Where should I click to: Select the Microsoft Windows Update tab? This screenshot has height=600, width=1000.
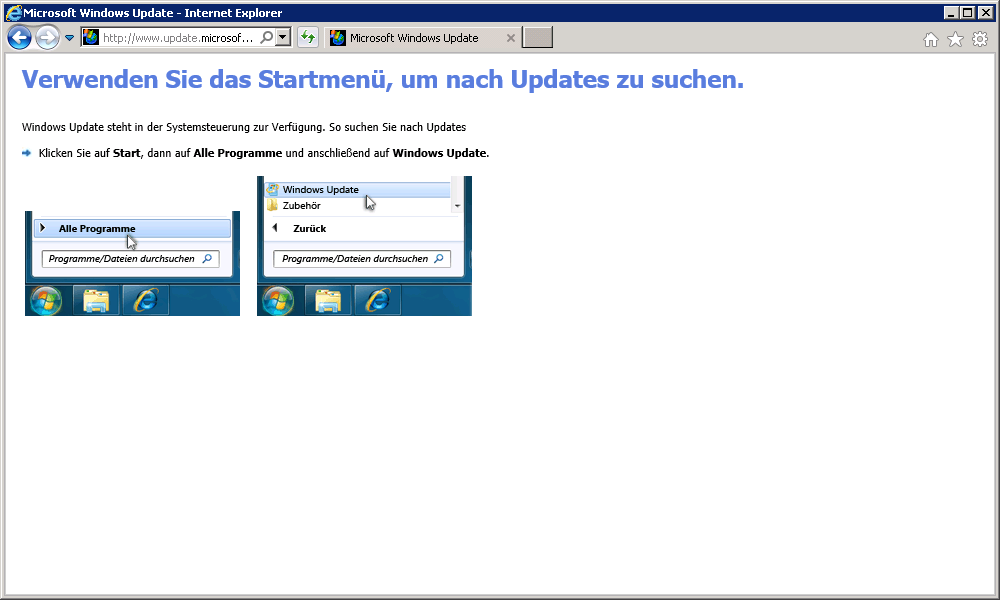pyautogui.click(x=422, y=38)
